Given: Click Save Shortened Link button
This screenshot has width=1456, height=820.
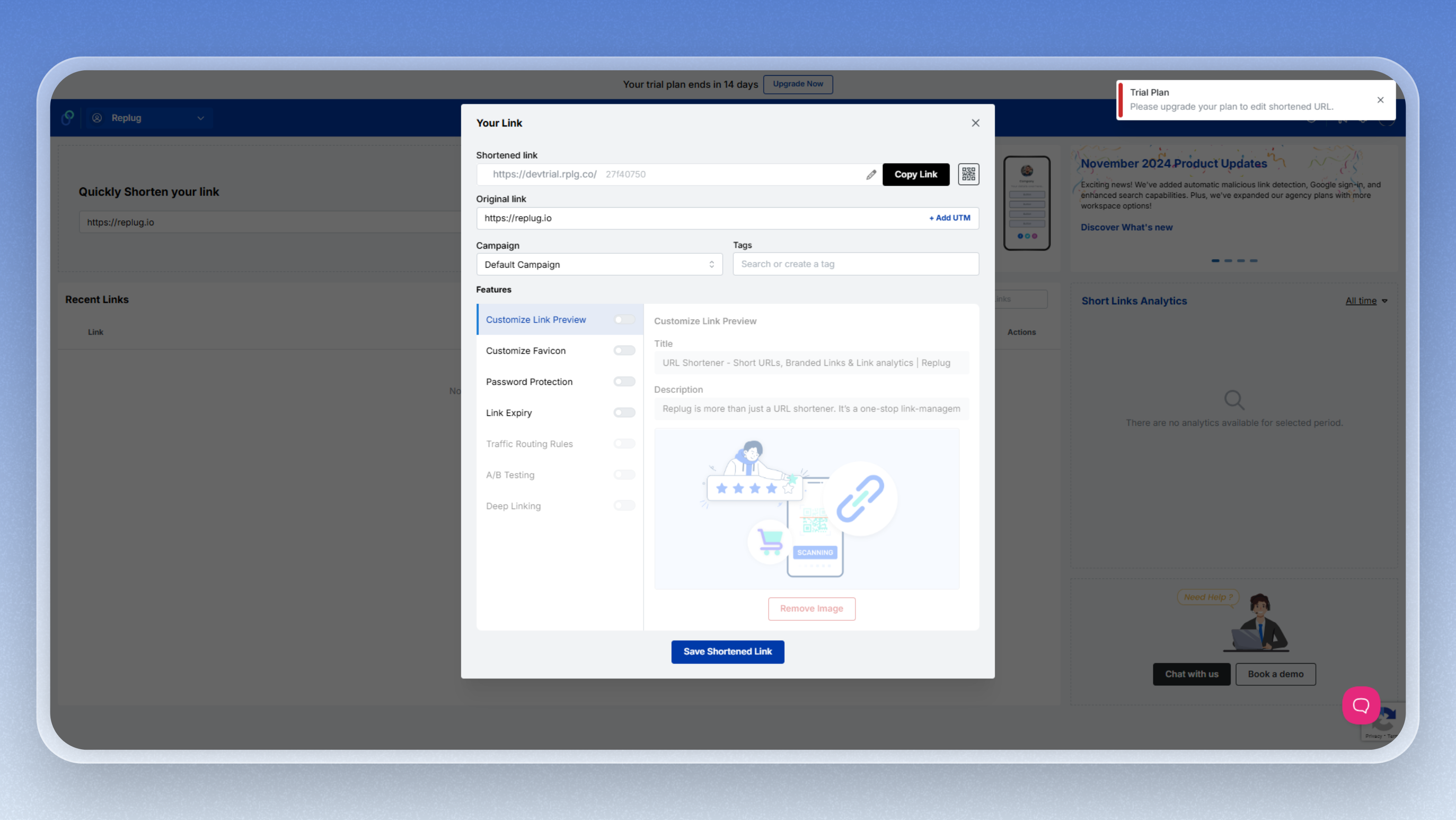Looking at the screenshot, I should pos(728,651).
